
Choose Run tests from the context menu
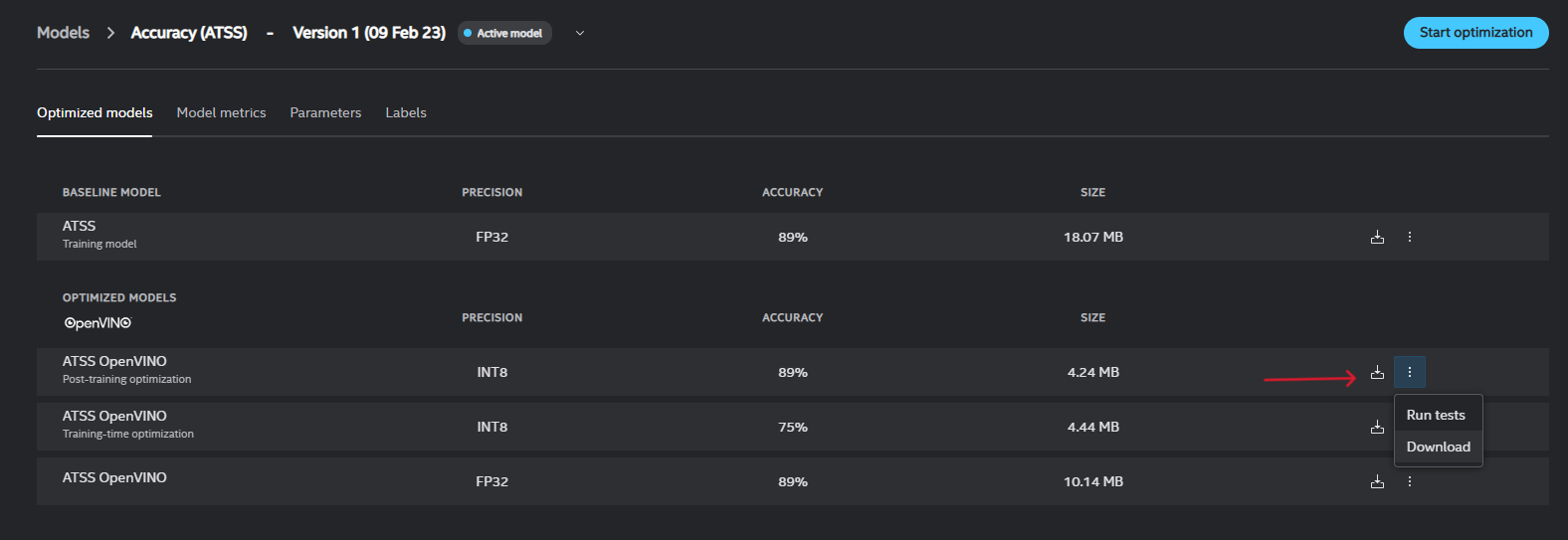[x=1436, y=415]
